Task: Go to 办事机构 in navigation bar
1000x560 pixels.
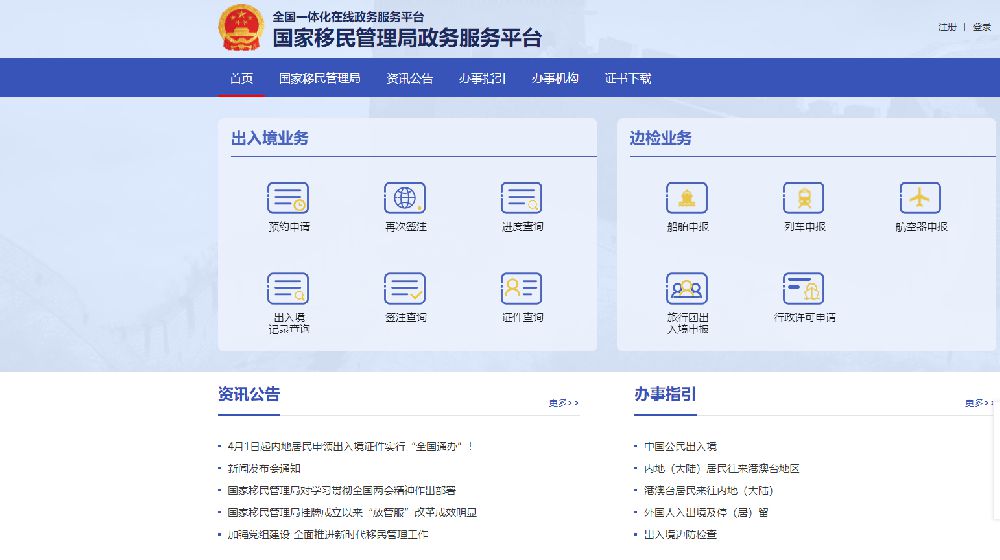Action: pyautogui.click(x=555, y=78)
